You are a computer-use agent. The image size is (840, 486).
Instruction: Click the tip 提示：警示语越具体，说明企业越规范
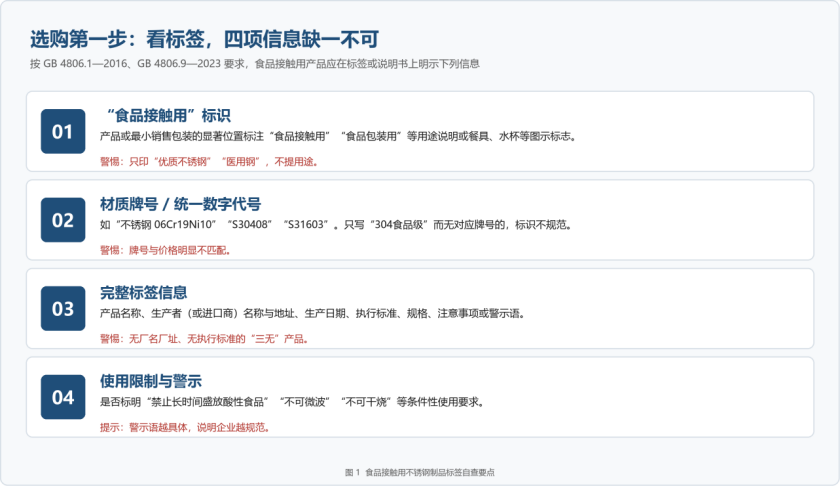185,427
